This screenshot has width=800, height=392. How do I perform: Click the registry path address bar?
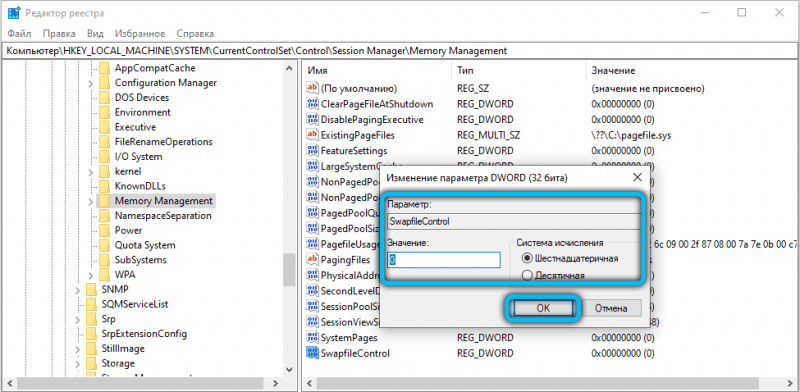(x=400, y=51)
